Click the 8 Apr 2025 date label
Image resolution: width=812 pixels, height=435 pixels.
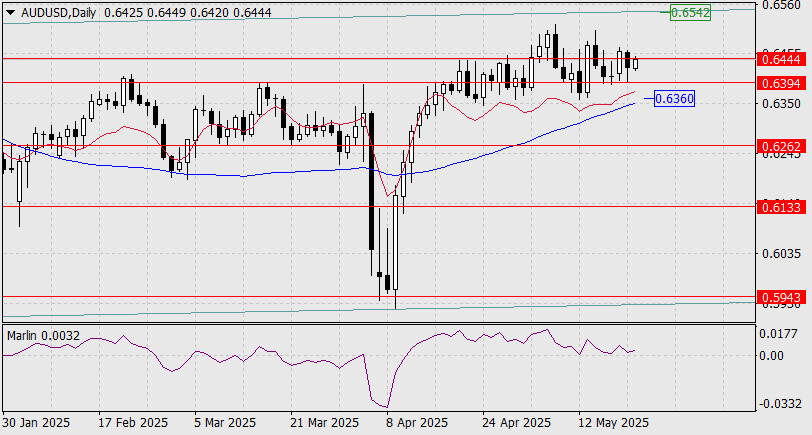417,423
